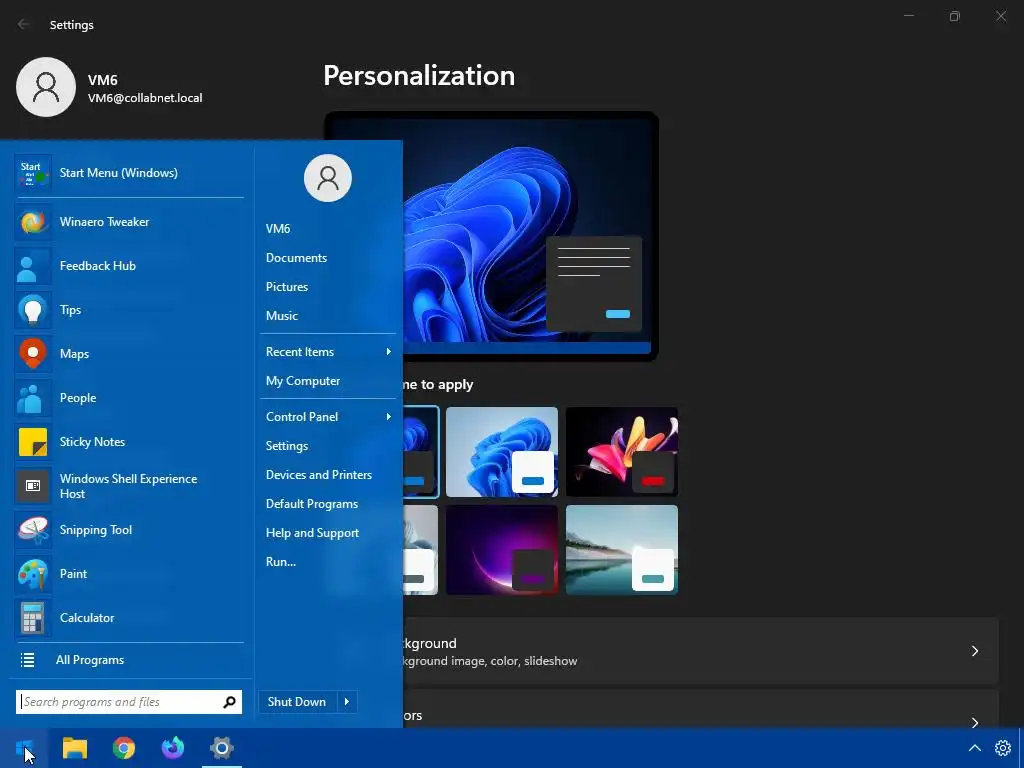Open the Colors row chevron
Screen dimensions: 1024x768
[x=974, y=722]
